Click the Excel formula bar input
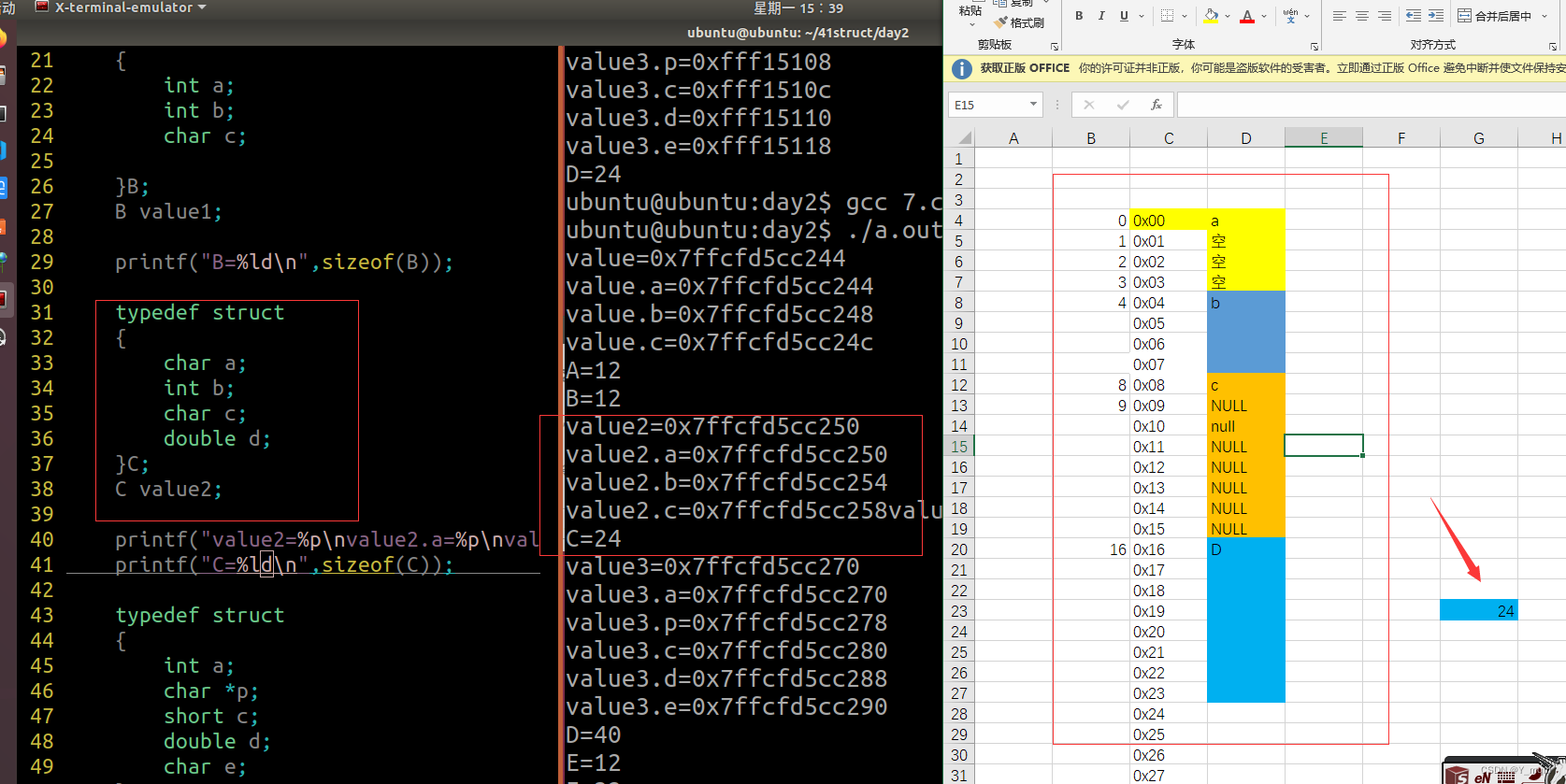 pyautogui.click(x=1372, y=105)
